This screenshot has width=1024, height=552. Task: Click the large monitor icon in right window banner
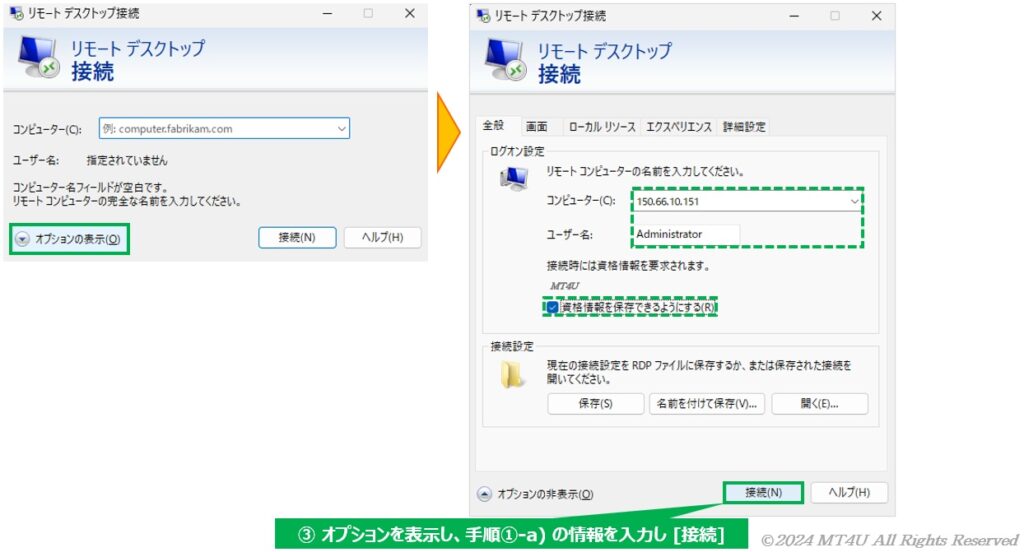tap(505, 59)
